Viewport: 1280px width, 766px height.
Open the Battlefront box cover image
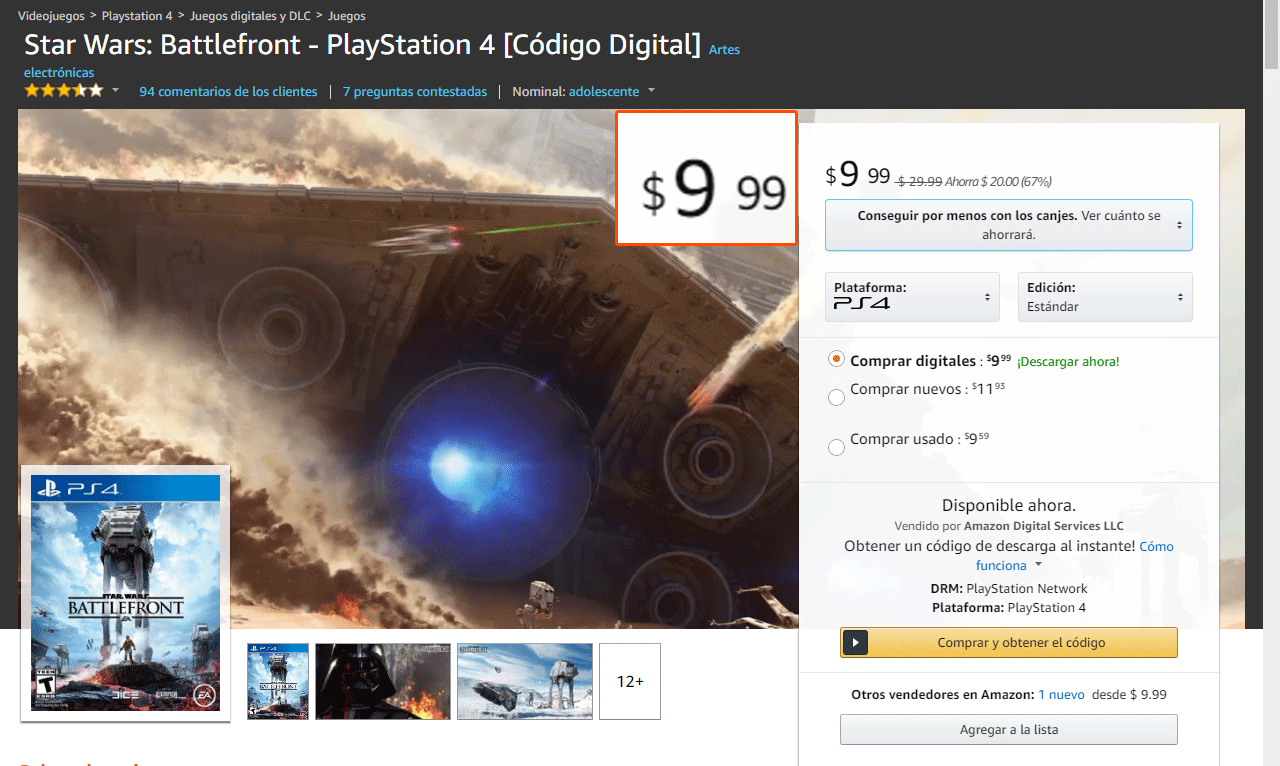click(125, 593)
